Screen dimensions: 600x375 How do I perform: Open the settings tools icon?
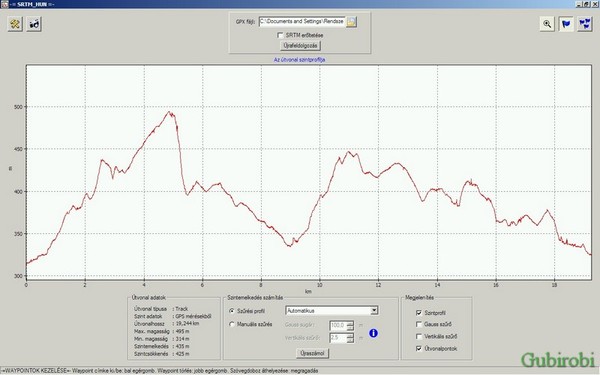(x=15, y=24)
